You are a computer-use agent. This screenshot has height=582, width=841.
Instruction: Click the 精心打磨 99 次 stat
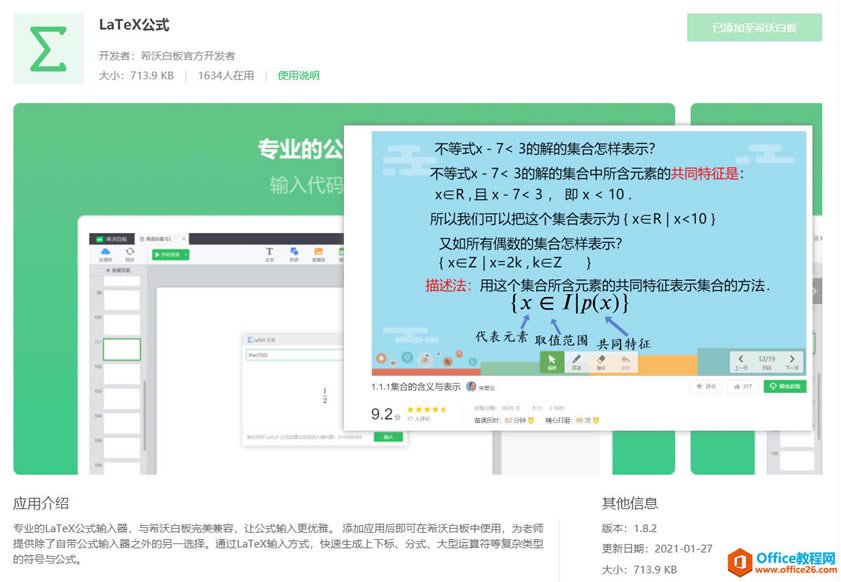572,421
